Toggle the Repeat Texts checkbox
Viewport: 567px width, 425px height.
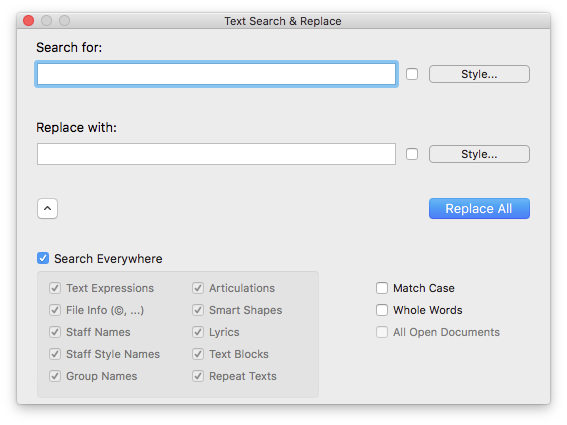point(198,376)
